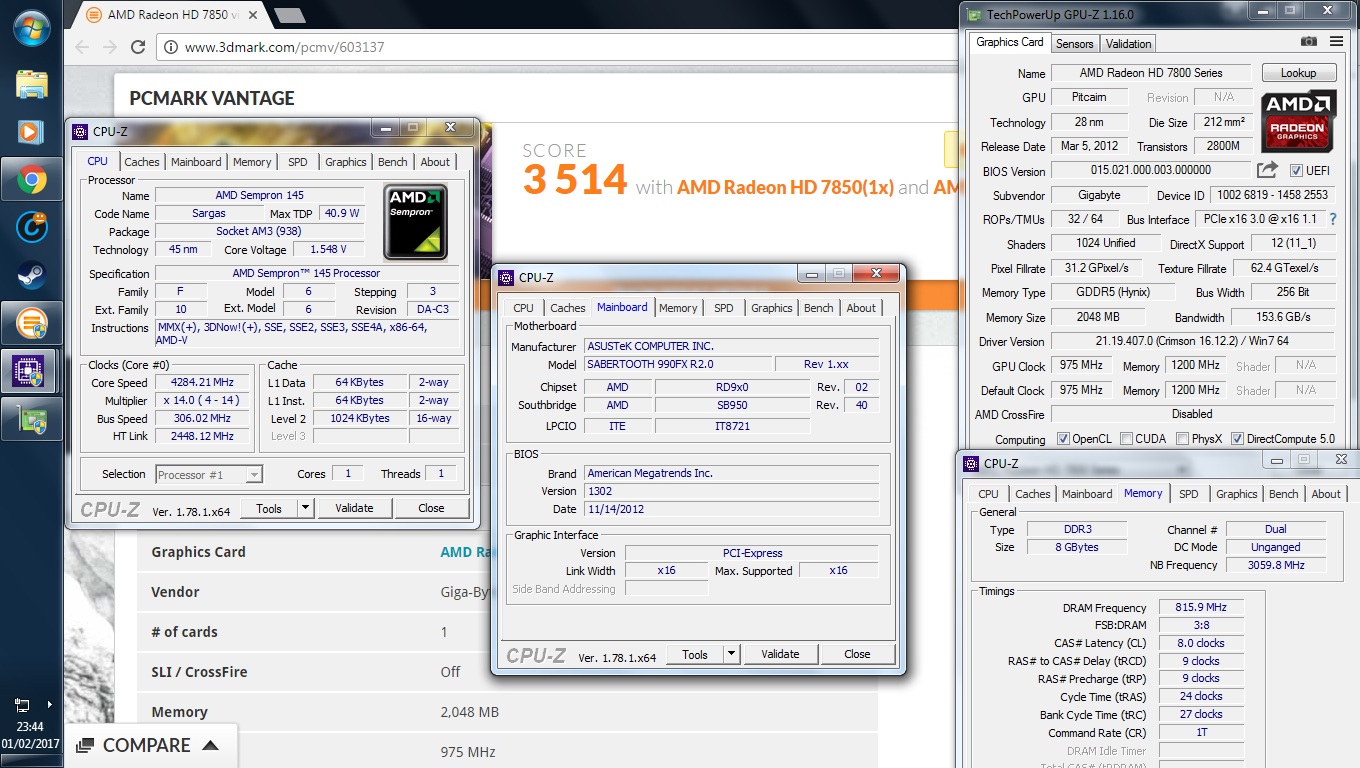Click the AMD Radeon Graphics logo
Viewport: 1360px width, 768px height.
1298,121
